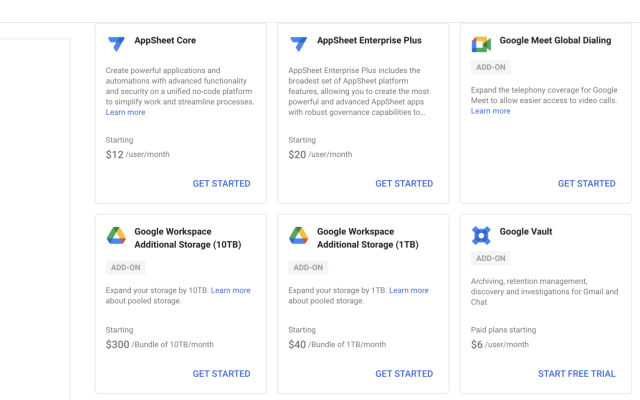Click the Google Vault title
The image size is (640, 400).
click(x=526, y=231)
